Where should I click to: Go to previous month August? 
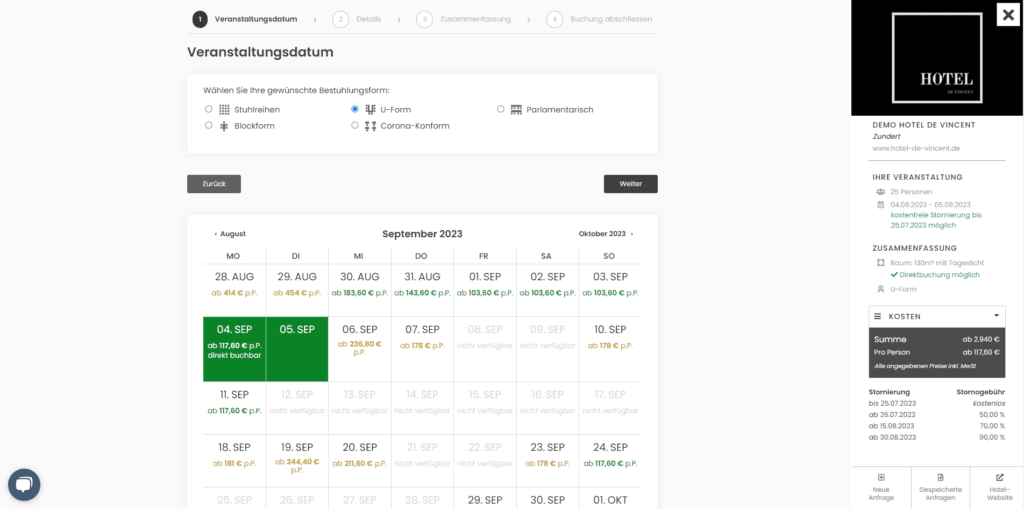[x=230, y=234]
